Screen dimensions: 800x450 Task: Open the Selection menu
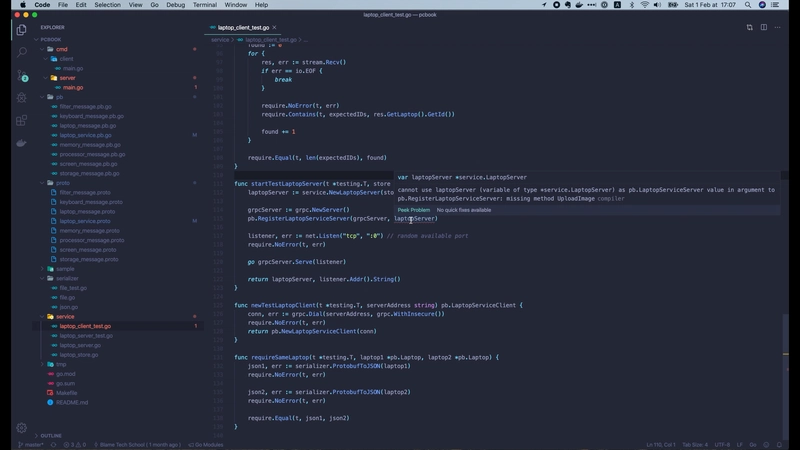tap(107, 5)
